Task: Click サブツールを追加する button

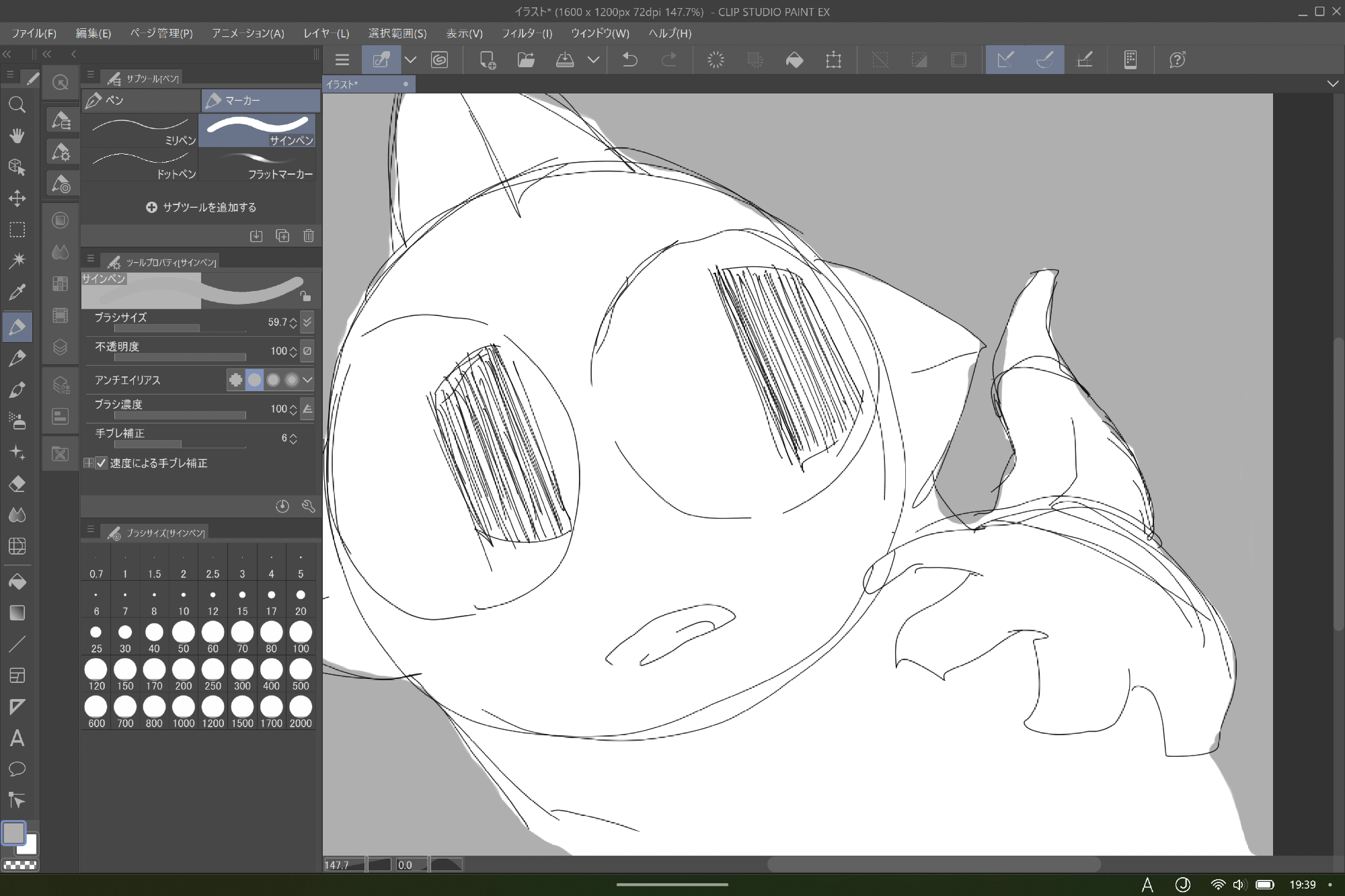Action: click(201, 207)
